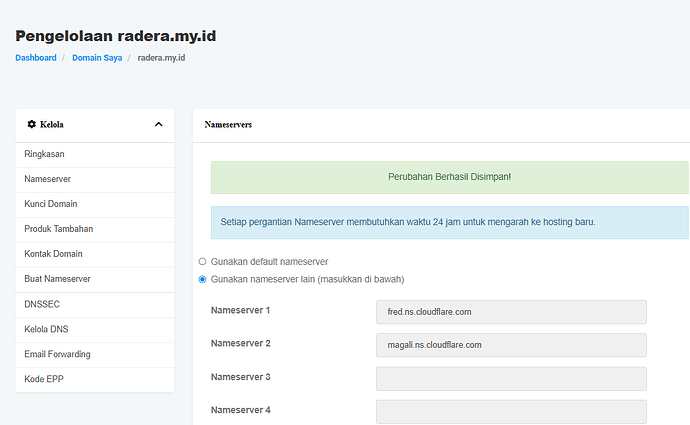Viewport: 690px width, 425px height.
Task: Click empty Nameserver 3 field
Action: click(x=511, y=379)
